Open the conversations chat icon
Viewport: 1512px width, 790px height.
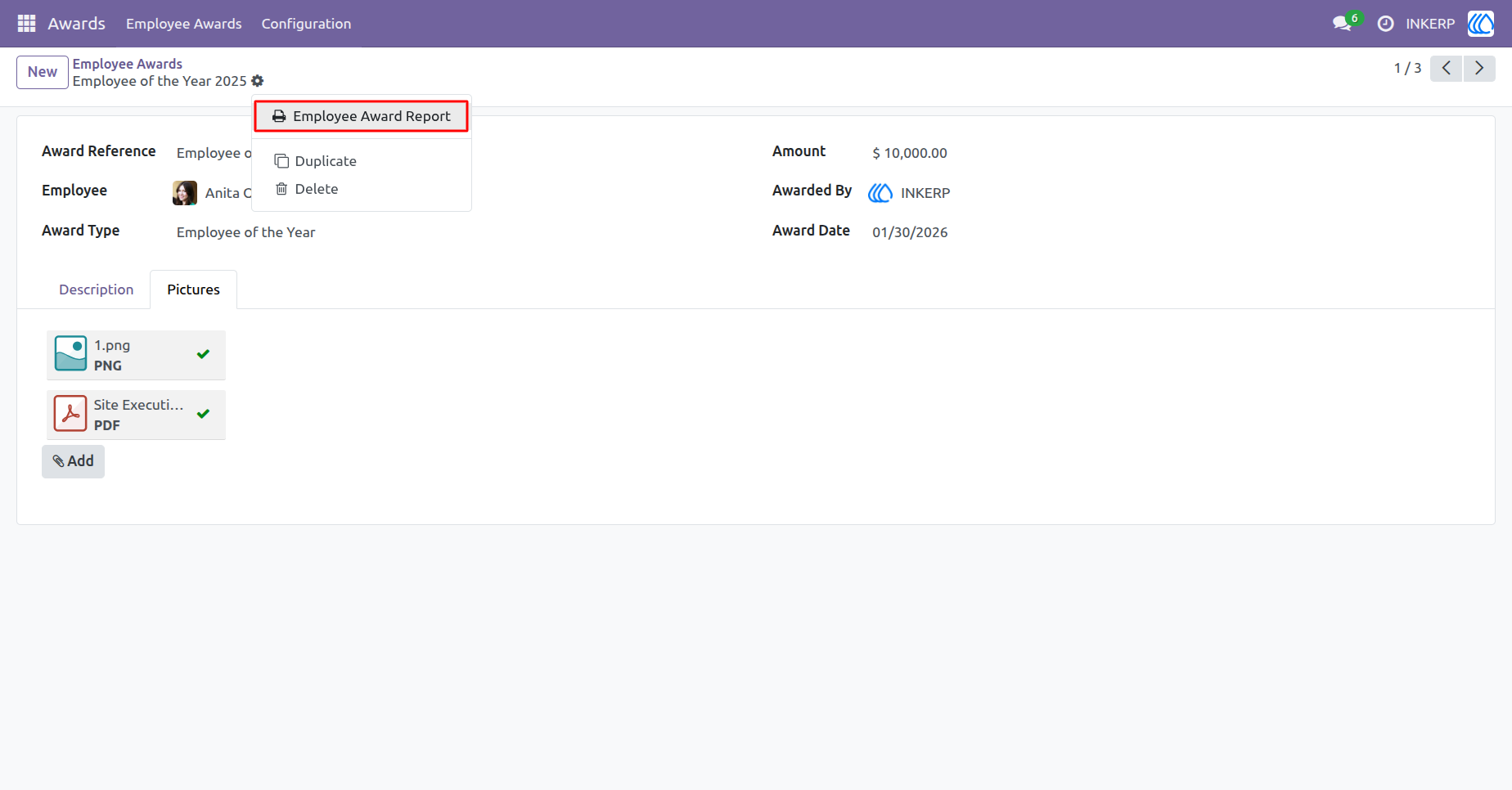click(1342, 24)
